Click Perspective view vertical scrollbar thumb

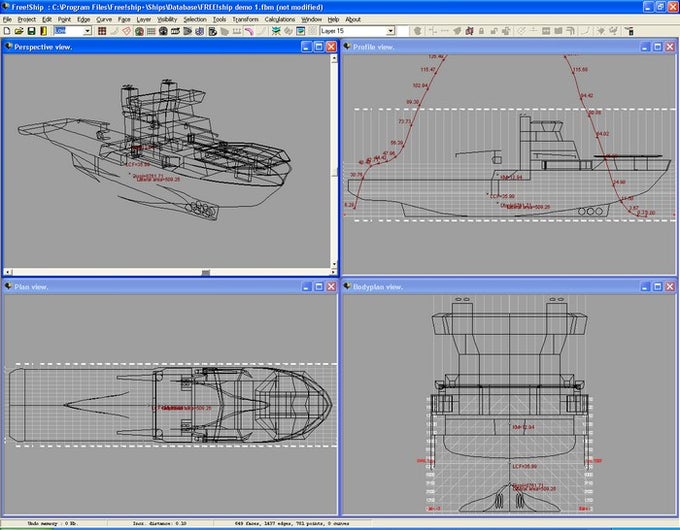click(x=334, y=172)
